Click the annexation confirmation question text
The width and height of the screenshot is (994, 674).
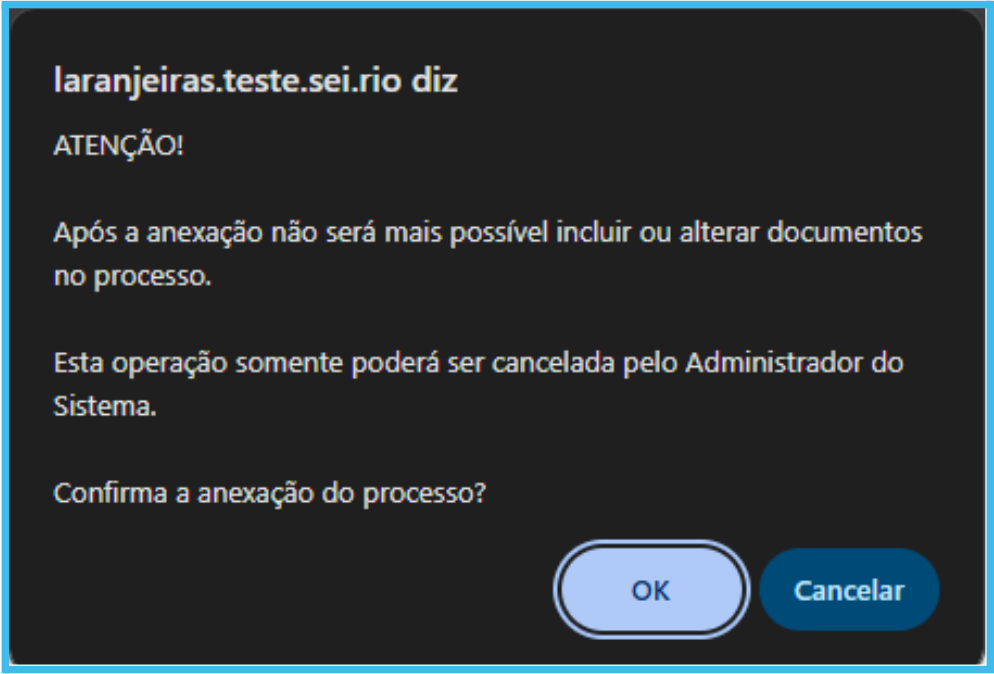coord(269,494)
